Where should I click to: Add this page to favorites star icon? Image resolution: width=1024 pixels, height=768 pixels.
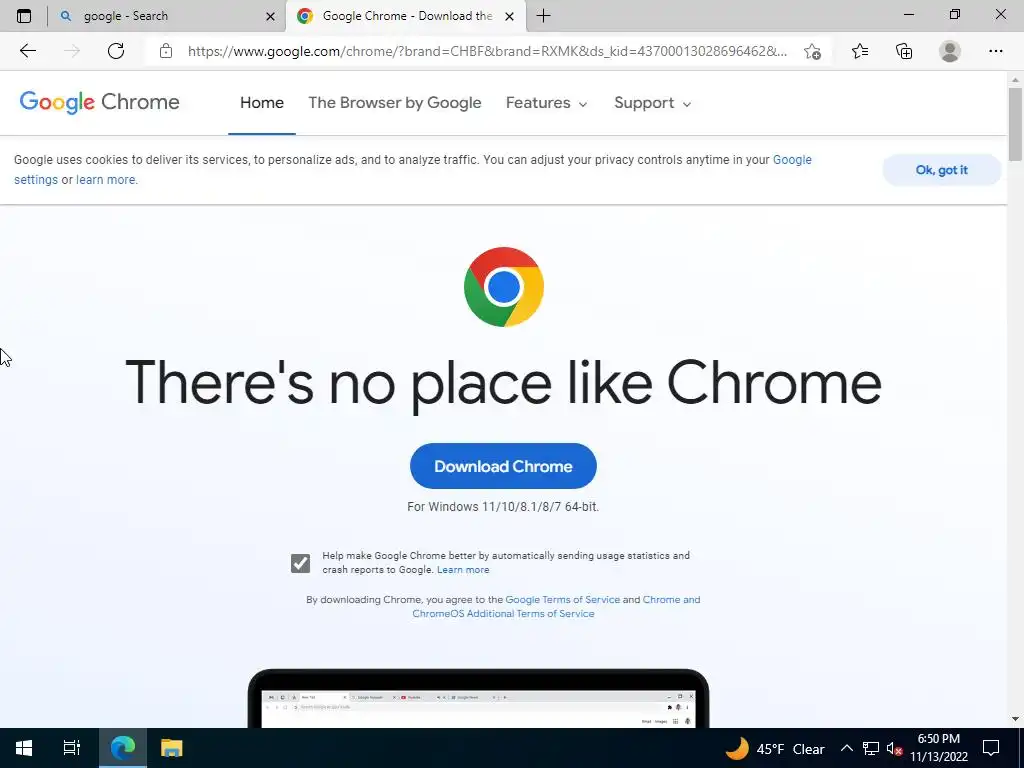tap(812, 52)
